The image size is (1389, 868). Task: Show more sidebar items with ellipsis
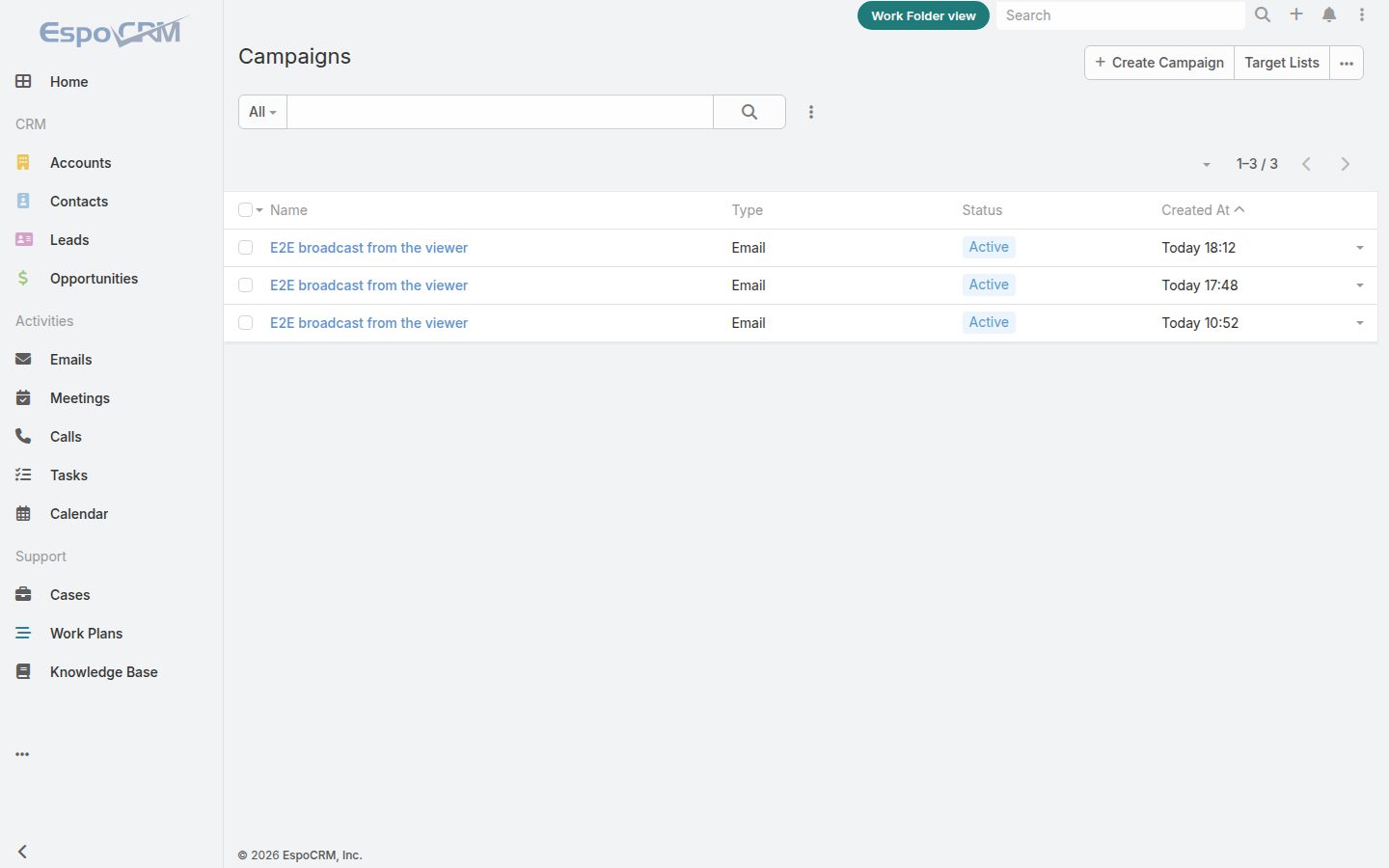pos(22,754)
